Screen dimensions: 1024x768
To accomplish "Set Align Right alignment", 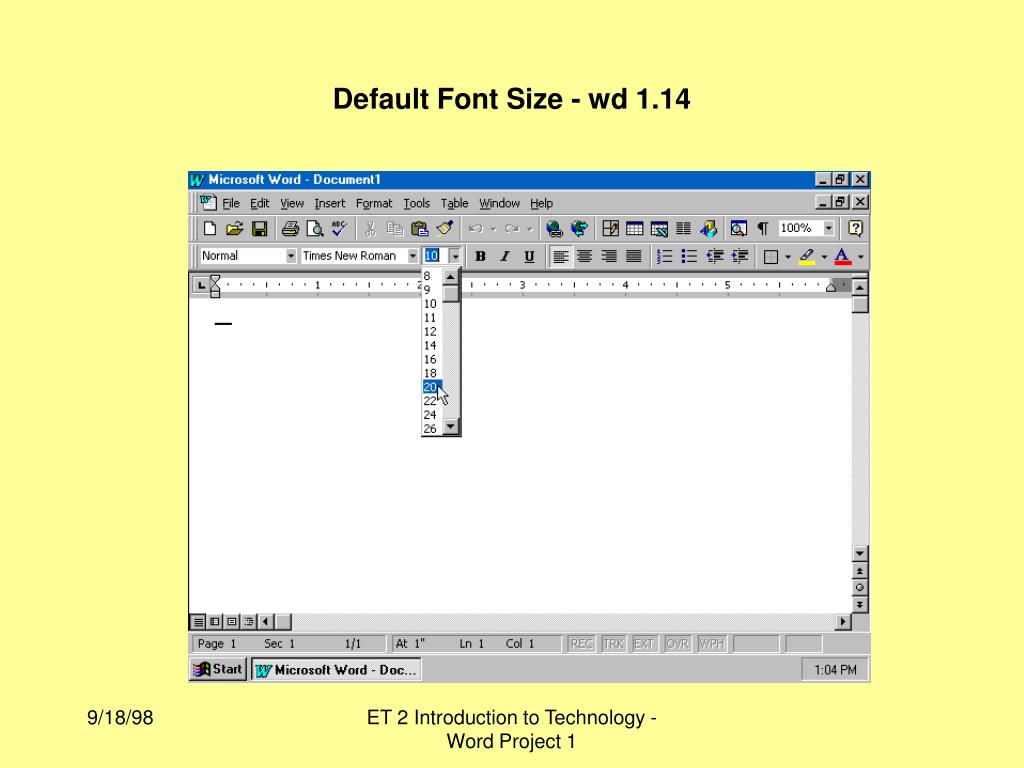I will point(609,257).
